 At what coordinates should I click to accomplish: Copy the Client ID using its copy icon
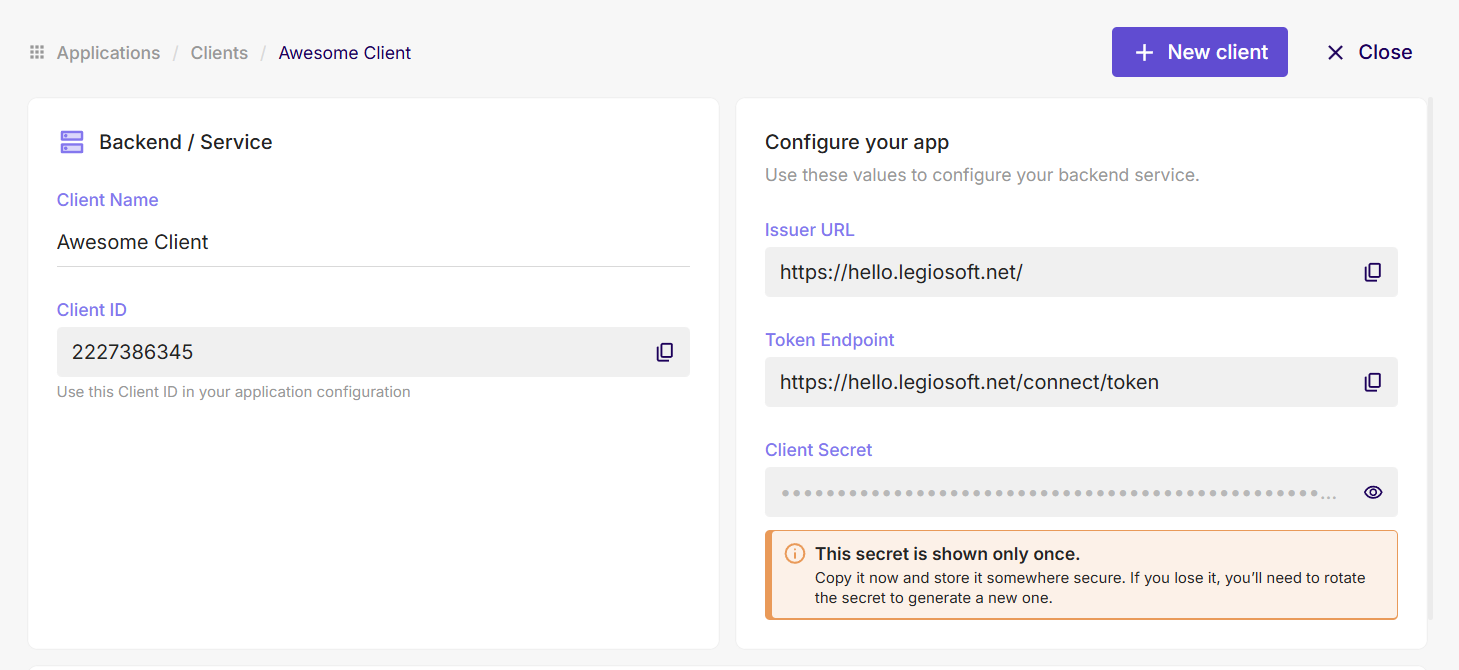(x=664, y=352)
